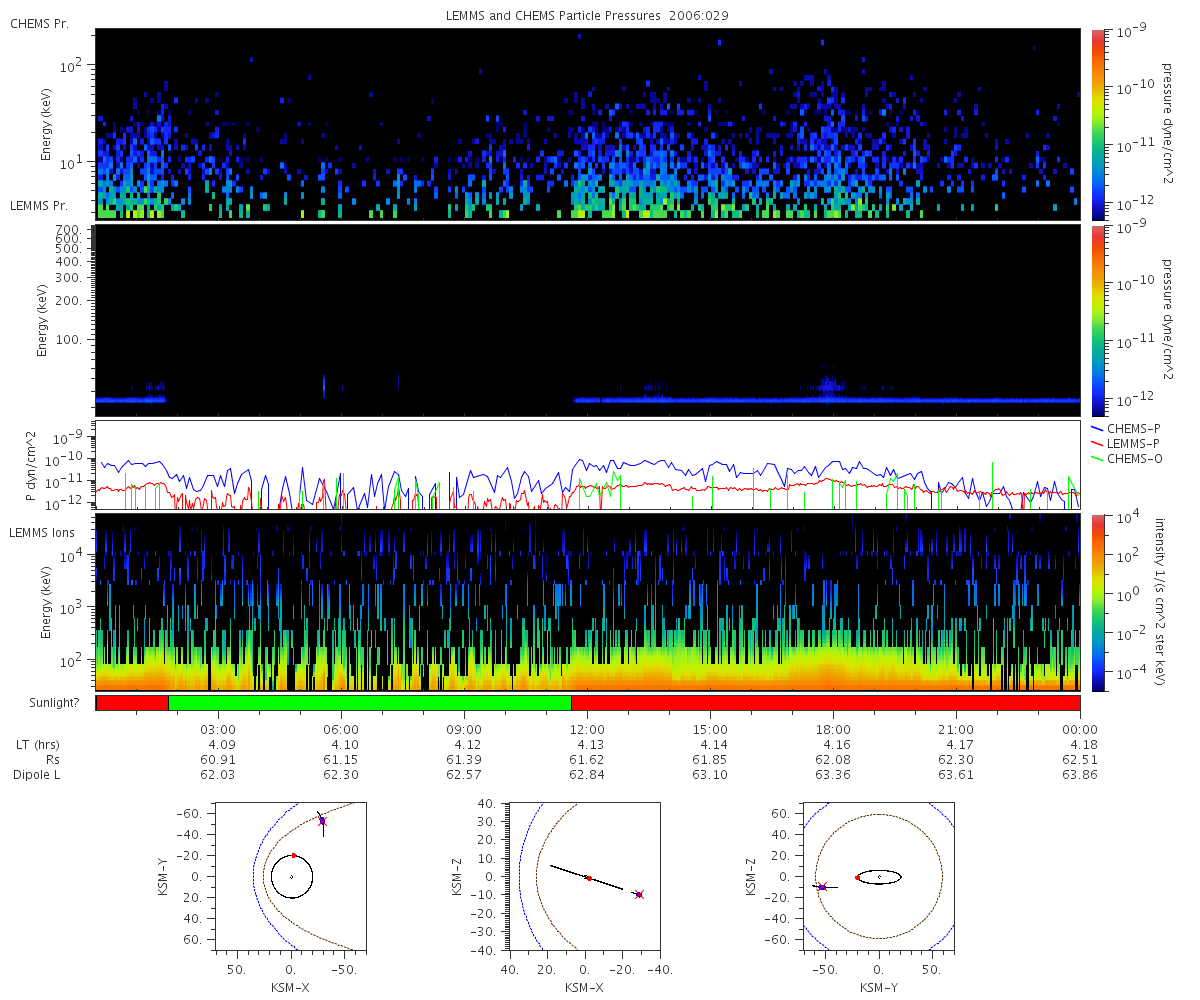Click the spacecraft marker in KSM-Y/KSM-Z plot
The height and width of the screenshot is (1000, 1200).
[x=822, y=887]
